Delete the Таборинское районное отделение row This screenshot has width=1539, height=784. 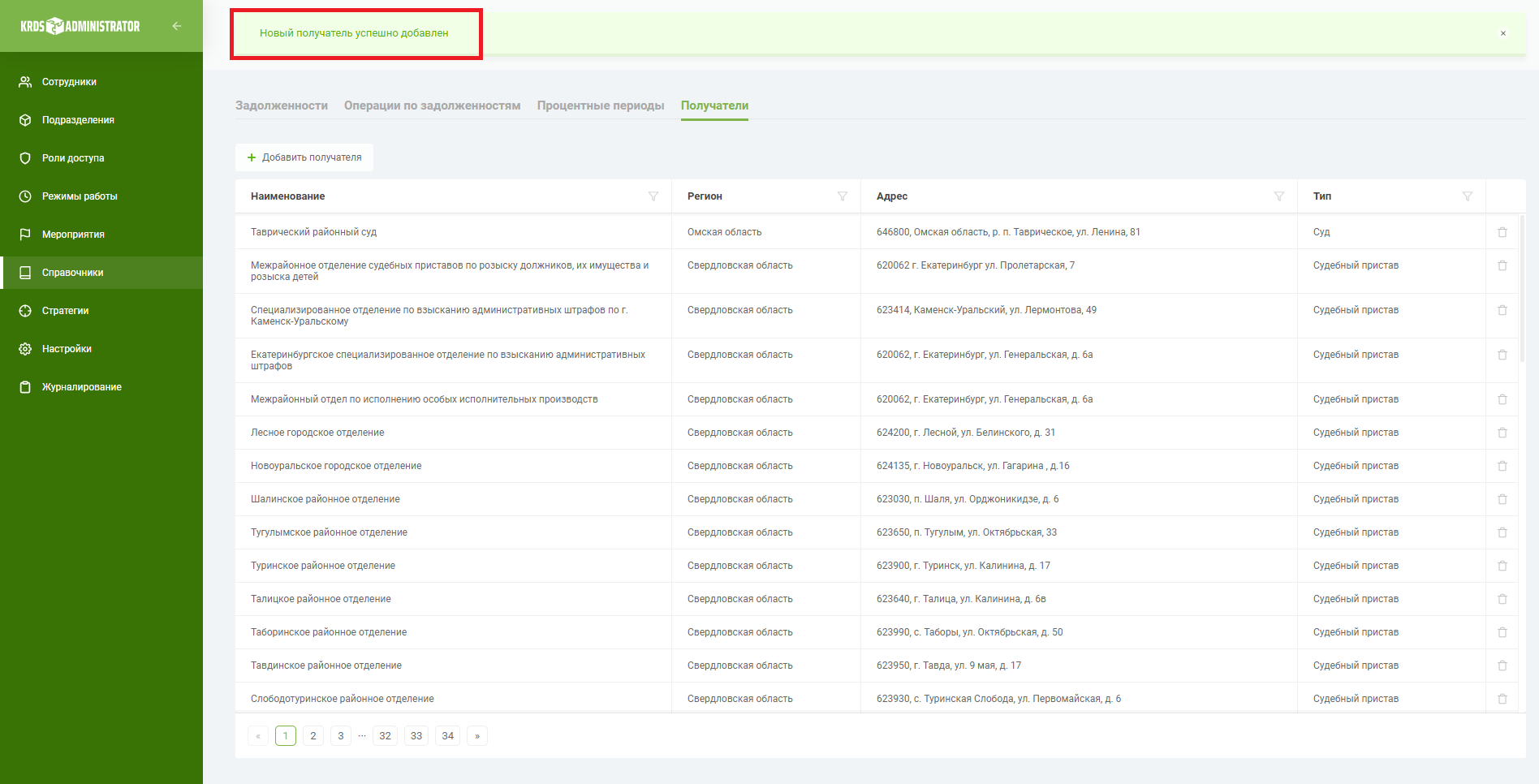point(1502,632)
